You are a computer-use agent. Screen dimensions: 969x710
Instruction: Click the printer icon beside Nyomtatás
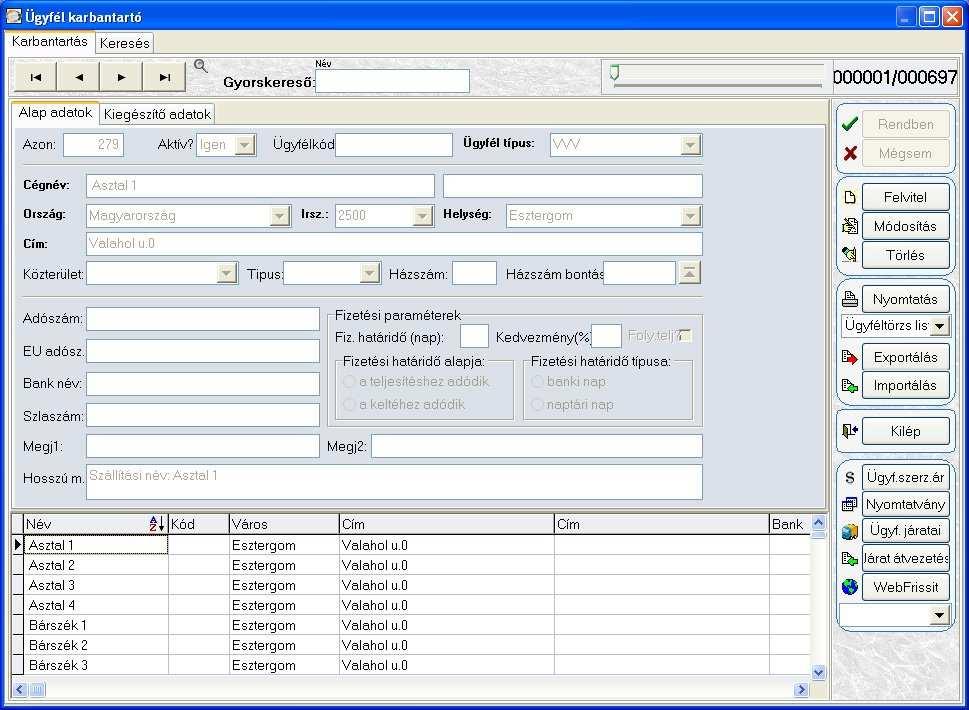coord(850,299)
